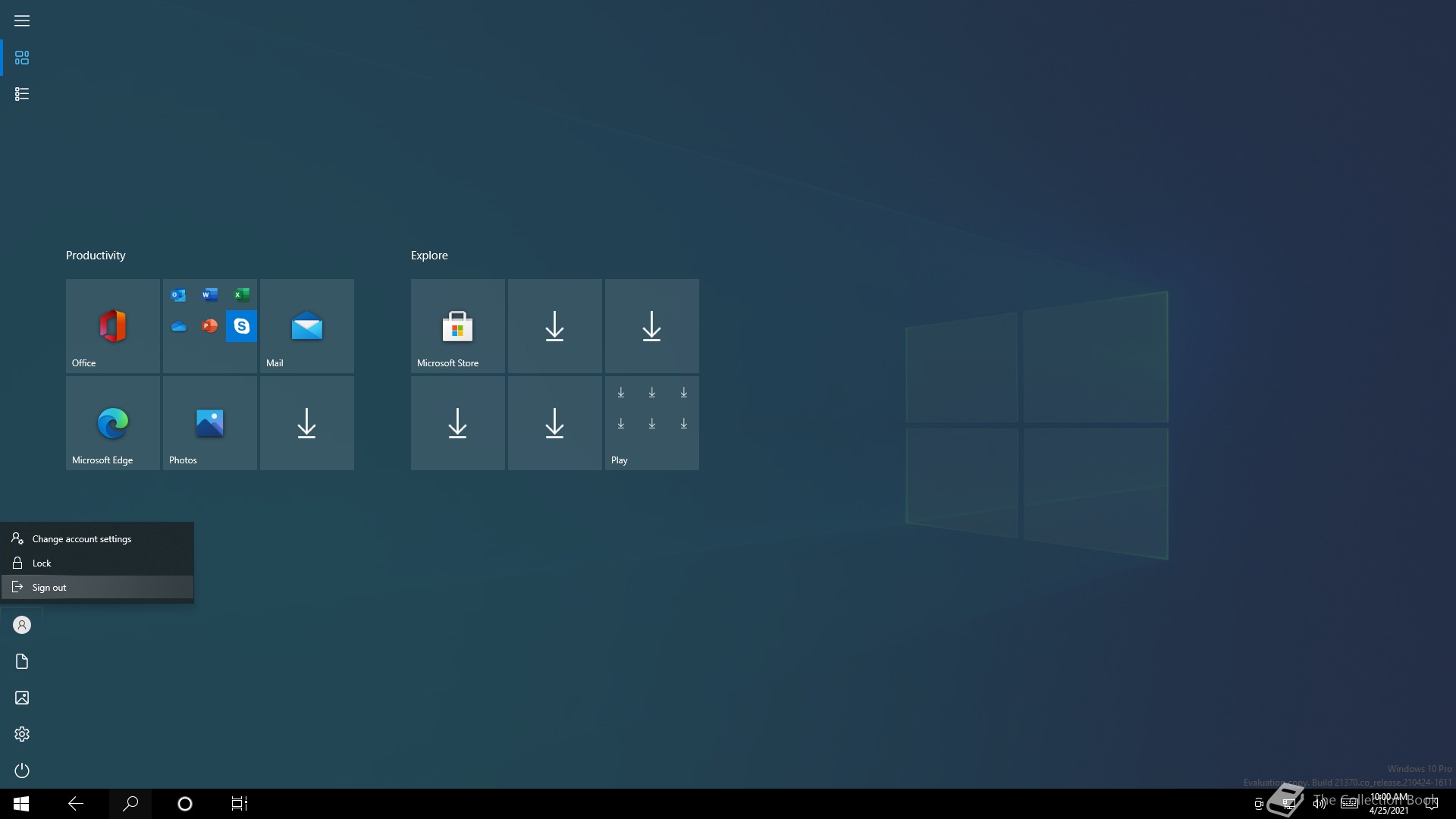Open Task View from the taskbar
This screenshot has width=1456, height=819.
(240, 804)
